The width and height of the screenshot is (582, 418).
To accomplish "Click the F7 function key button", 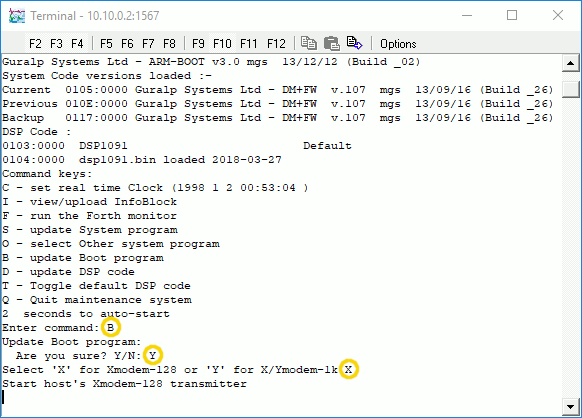I will pyautogui.click(x=148, y=44).
